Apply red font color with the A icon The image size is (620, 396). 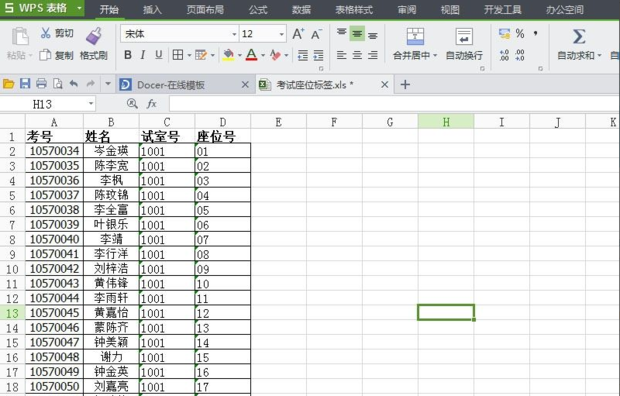click(x=251, y=55)
